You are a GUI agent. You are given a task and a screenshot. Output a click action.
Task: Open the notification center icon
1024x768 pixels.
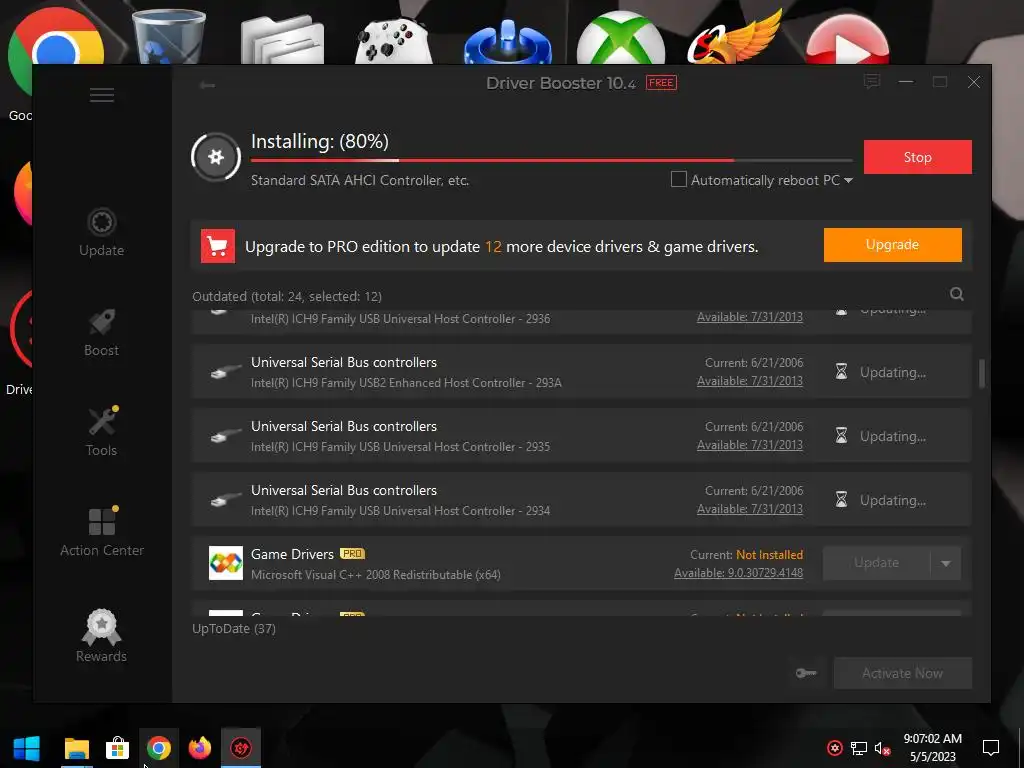coord(991,748)
